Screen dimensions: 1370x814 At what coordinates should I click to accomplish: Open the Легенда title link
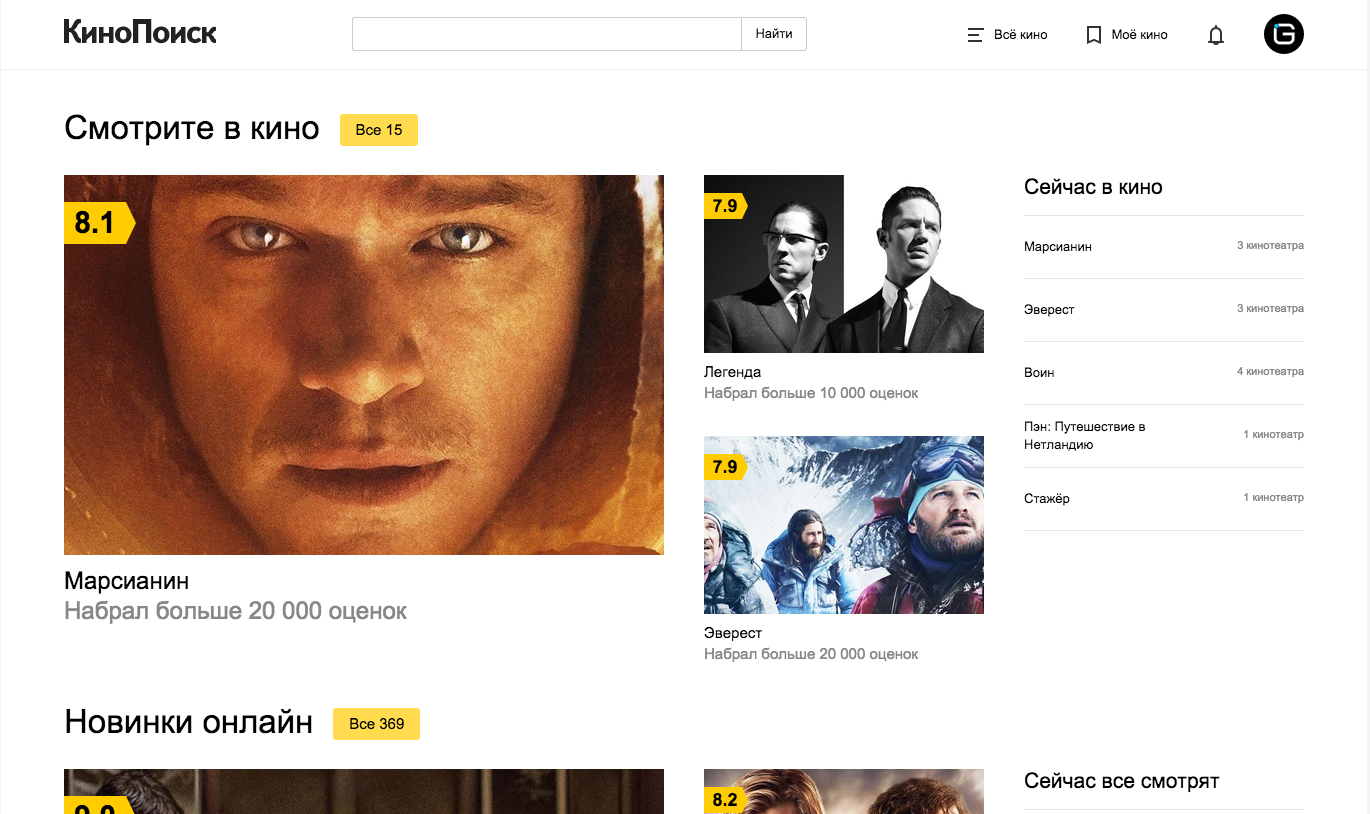(x=733, y=372)
